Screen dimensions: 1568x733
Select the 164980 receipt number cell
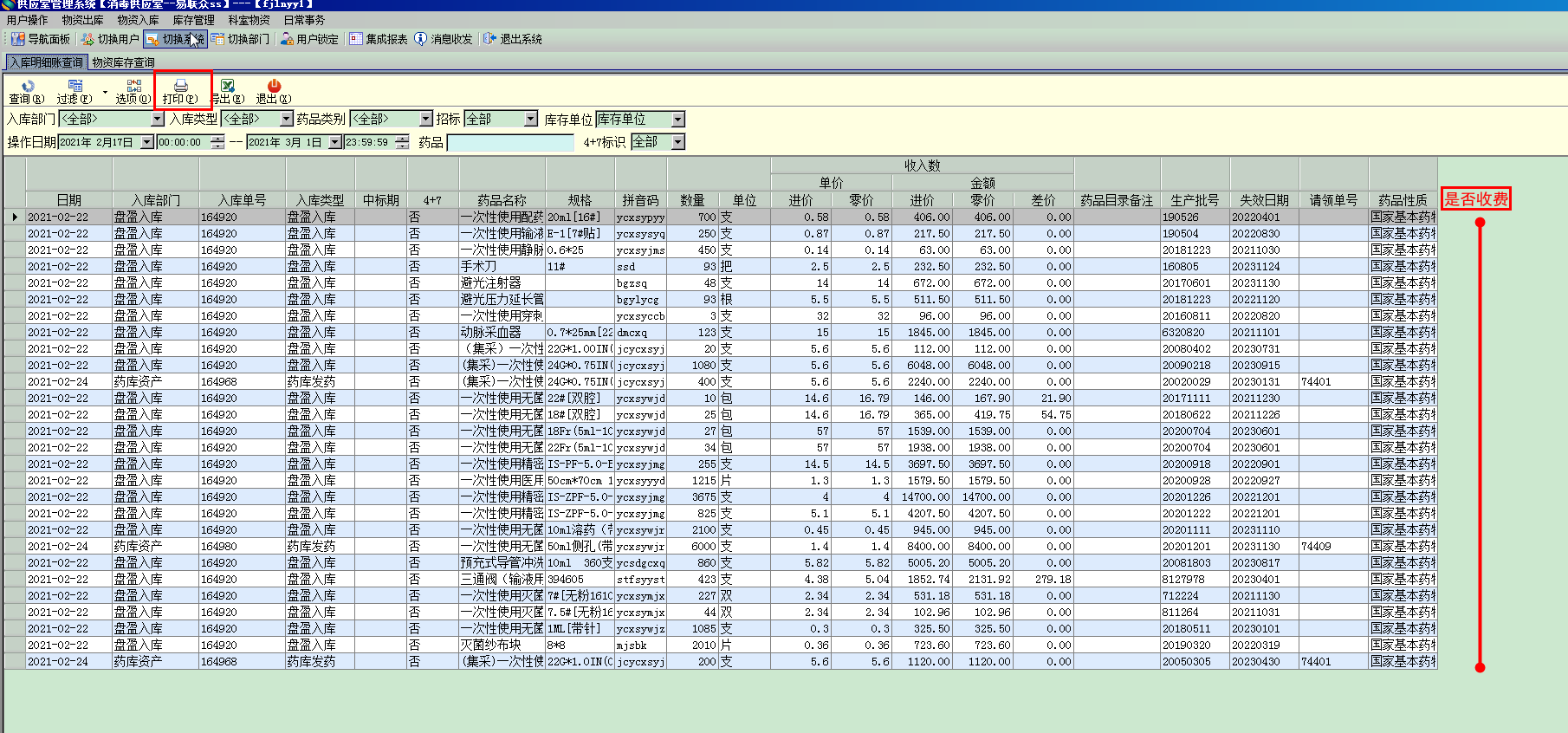tap(243, 547)
